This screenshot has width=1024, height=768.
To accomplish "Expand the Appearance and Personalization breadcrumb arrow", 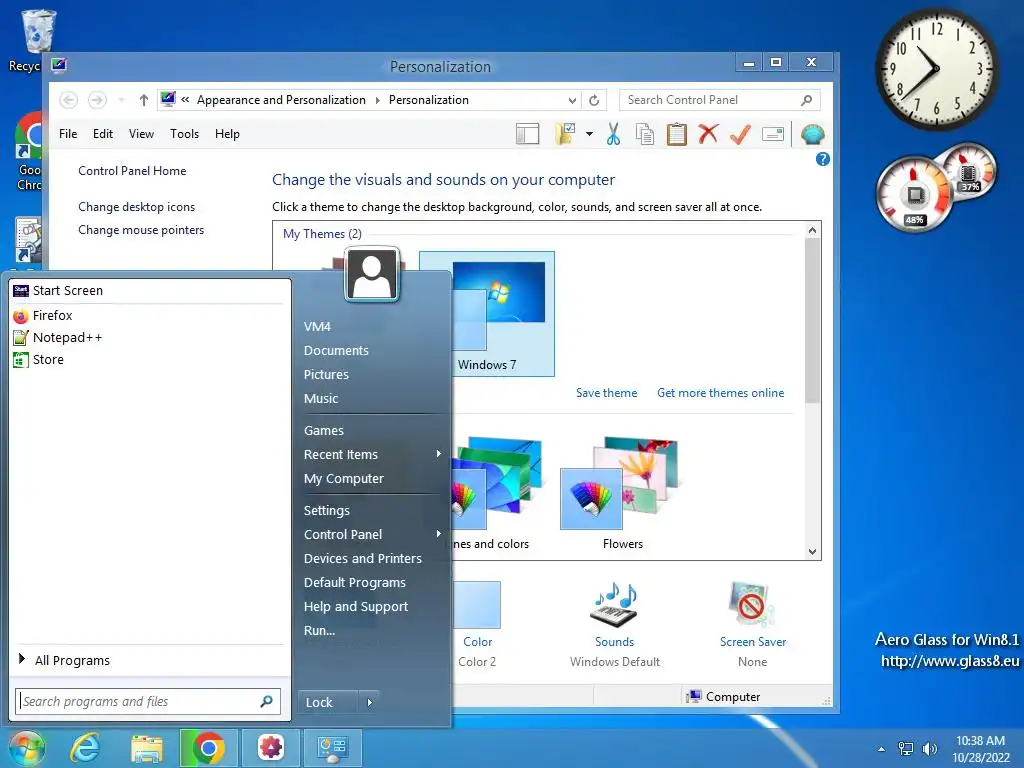I will click(x=377, y=100).
